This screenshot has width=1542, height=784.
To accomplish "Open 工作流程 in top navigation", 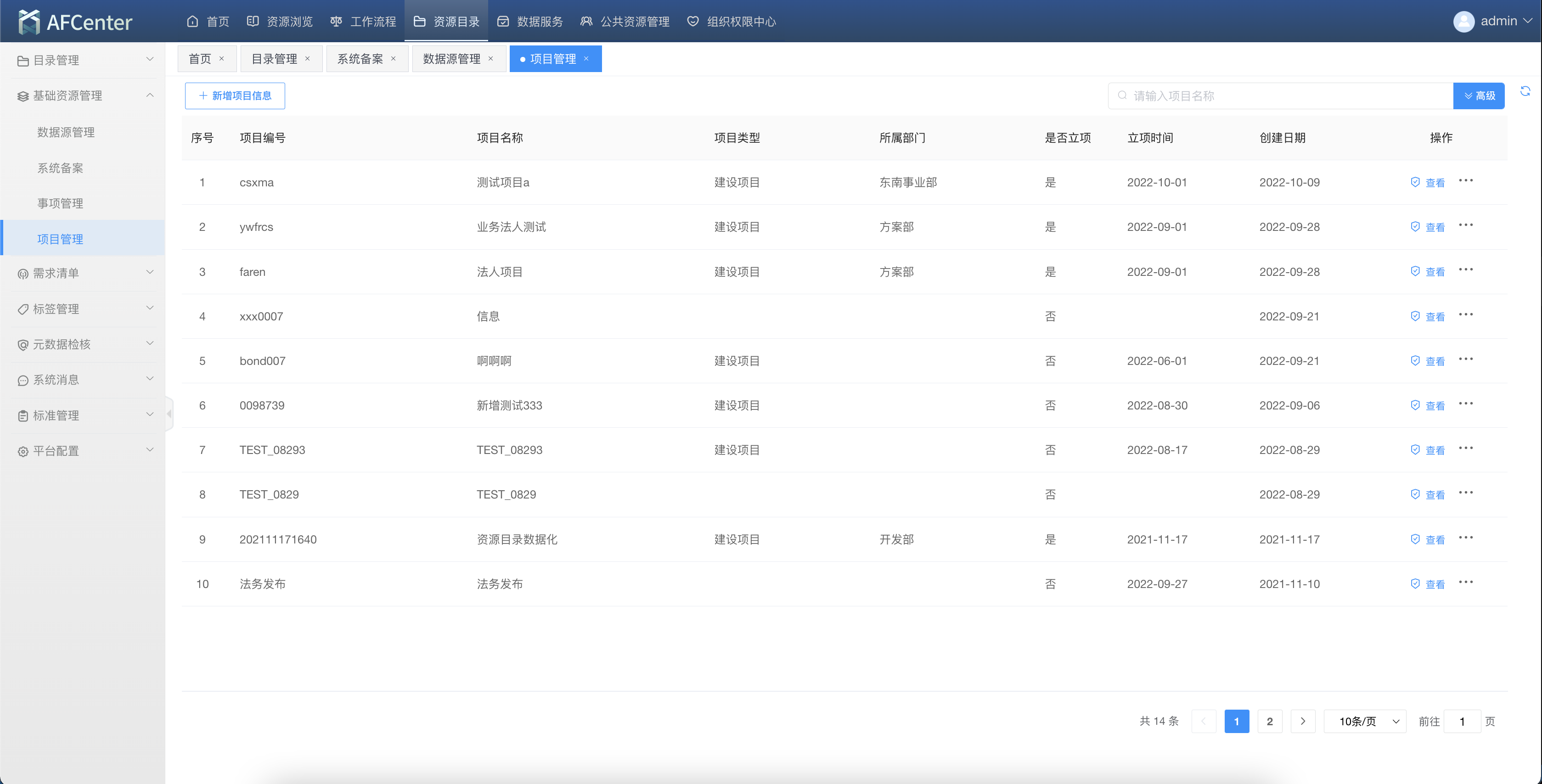I will [363, 22].
